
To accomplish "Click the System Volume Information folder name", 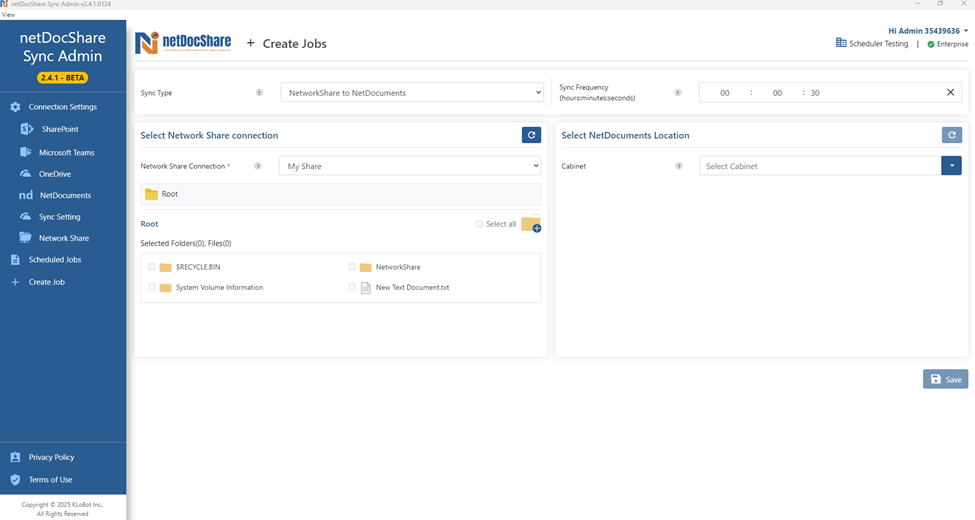I will coord(219,287).
